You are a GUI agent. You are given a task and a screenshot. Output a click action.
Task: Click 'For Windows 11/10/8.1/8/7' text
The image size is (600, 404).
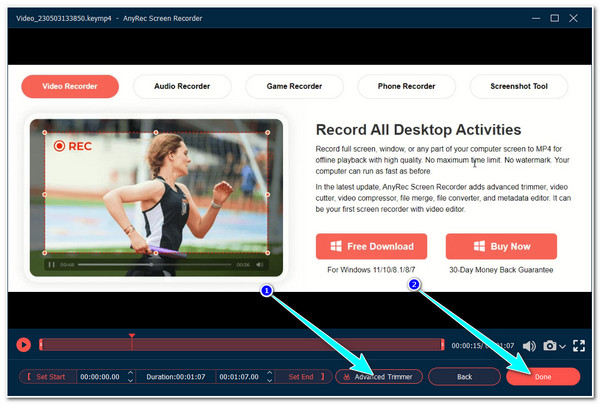(x=371, y=270)
